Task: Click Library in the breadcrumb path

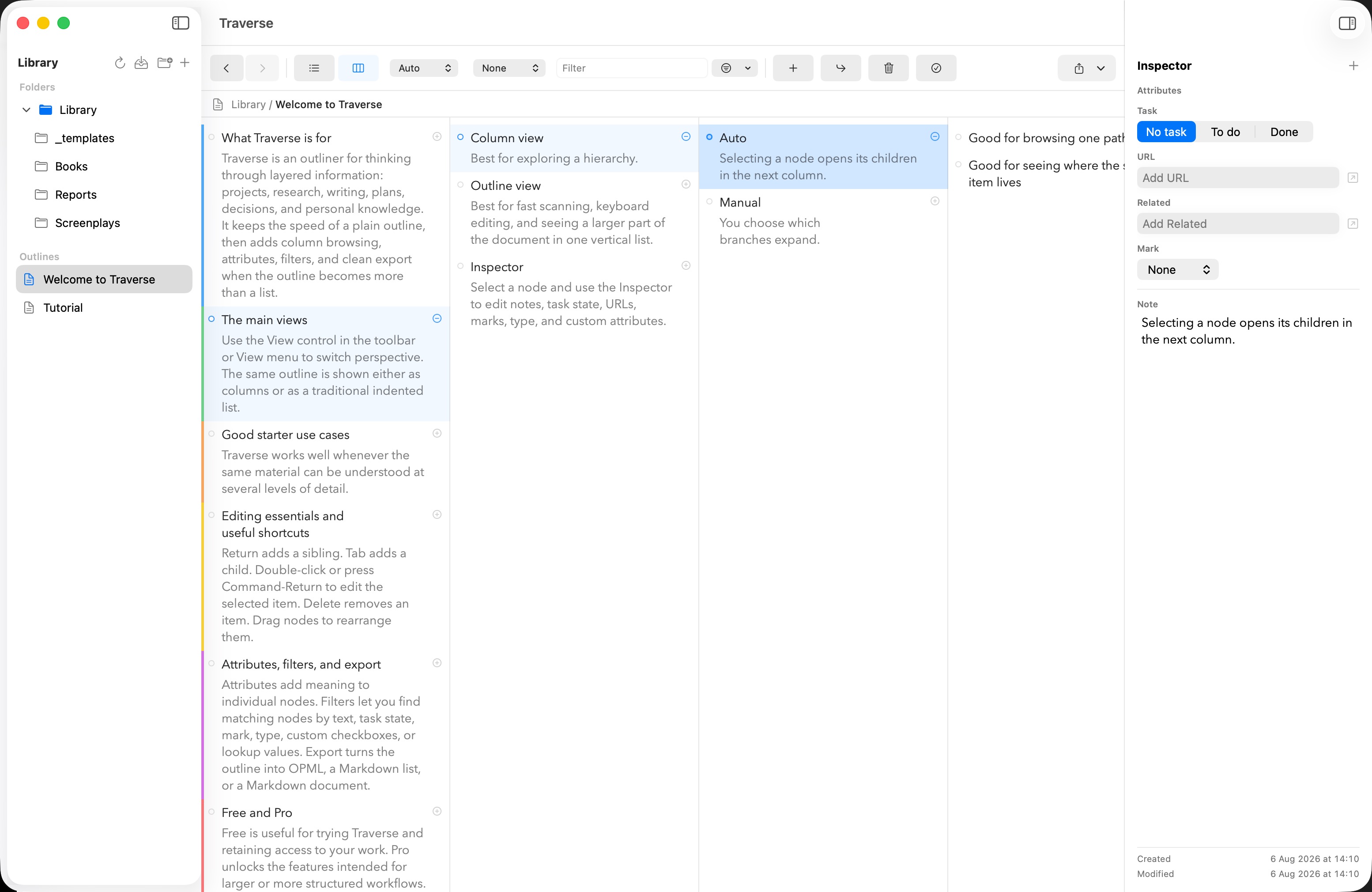Action: [x=248, y=104]
